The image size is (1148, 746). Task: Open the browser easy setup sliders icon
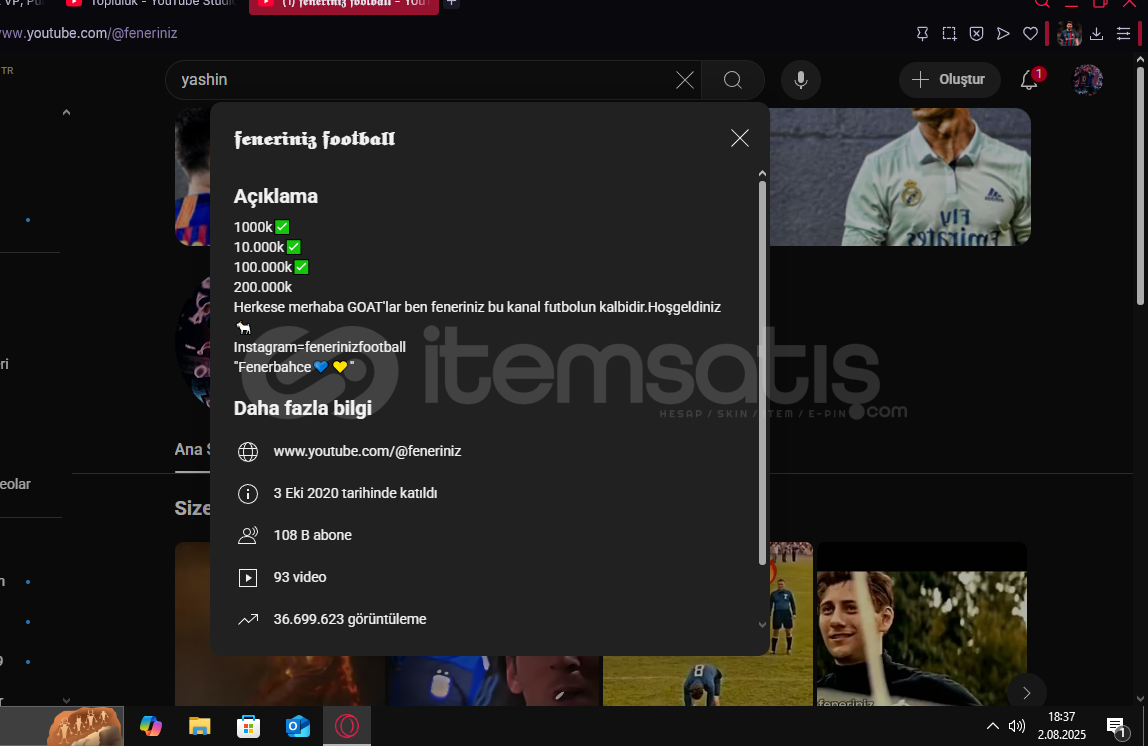click(x=1123, y=34)
